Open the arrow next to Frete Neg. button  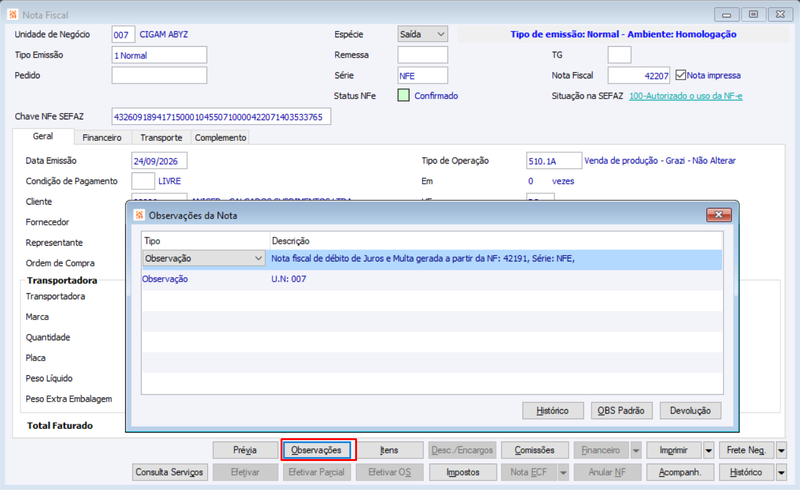[781, 450]
